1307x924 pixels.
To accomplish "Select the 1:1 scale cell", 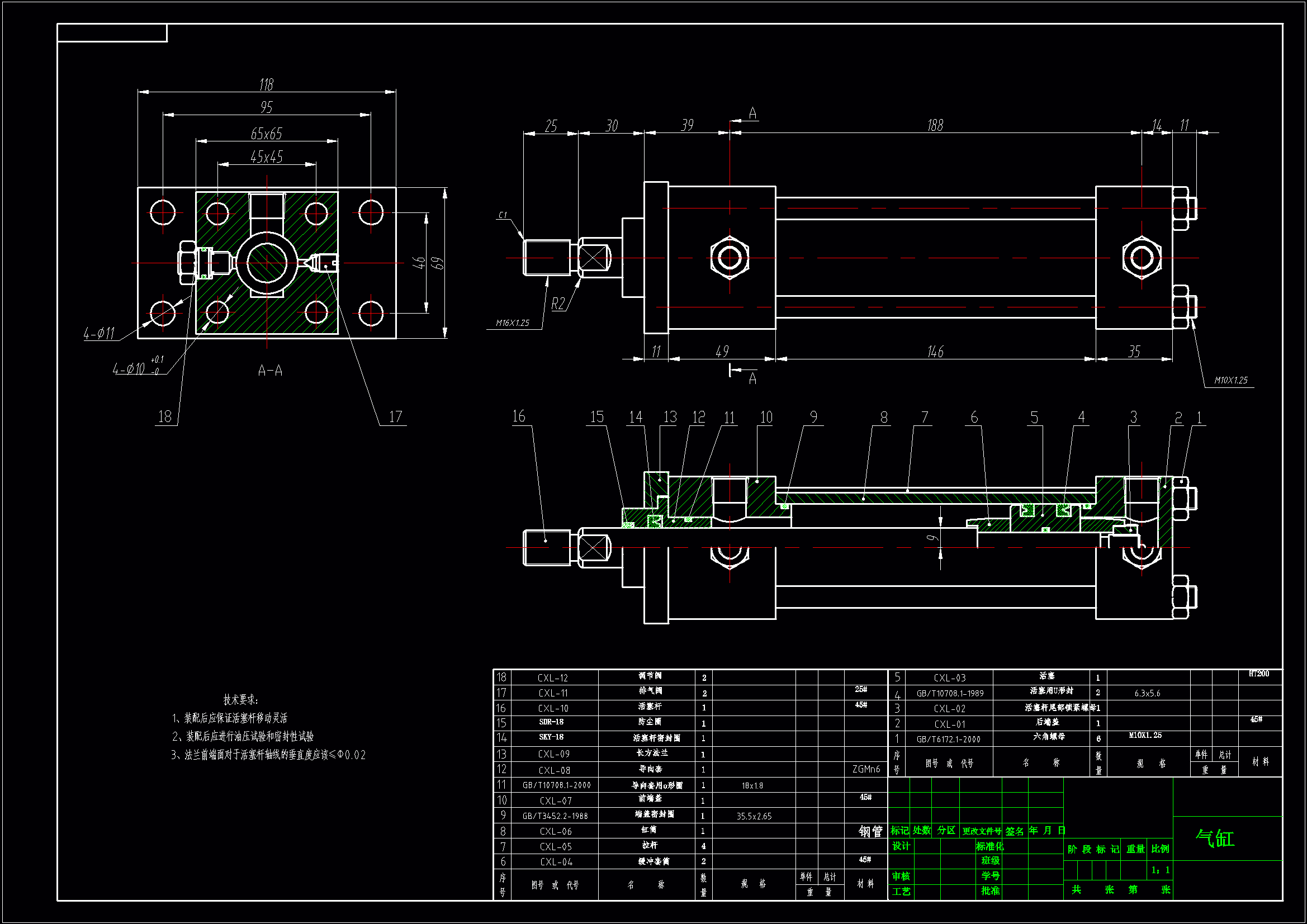I will [1160, 870].
